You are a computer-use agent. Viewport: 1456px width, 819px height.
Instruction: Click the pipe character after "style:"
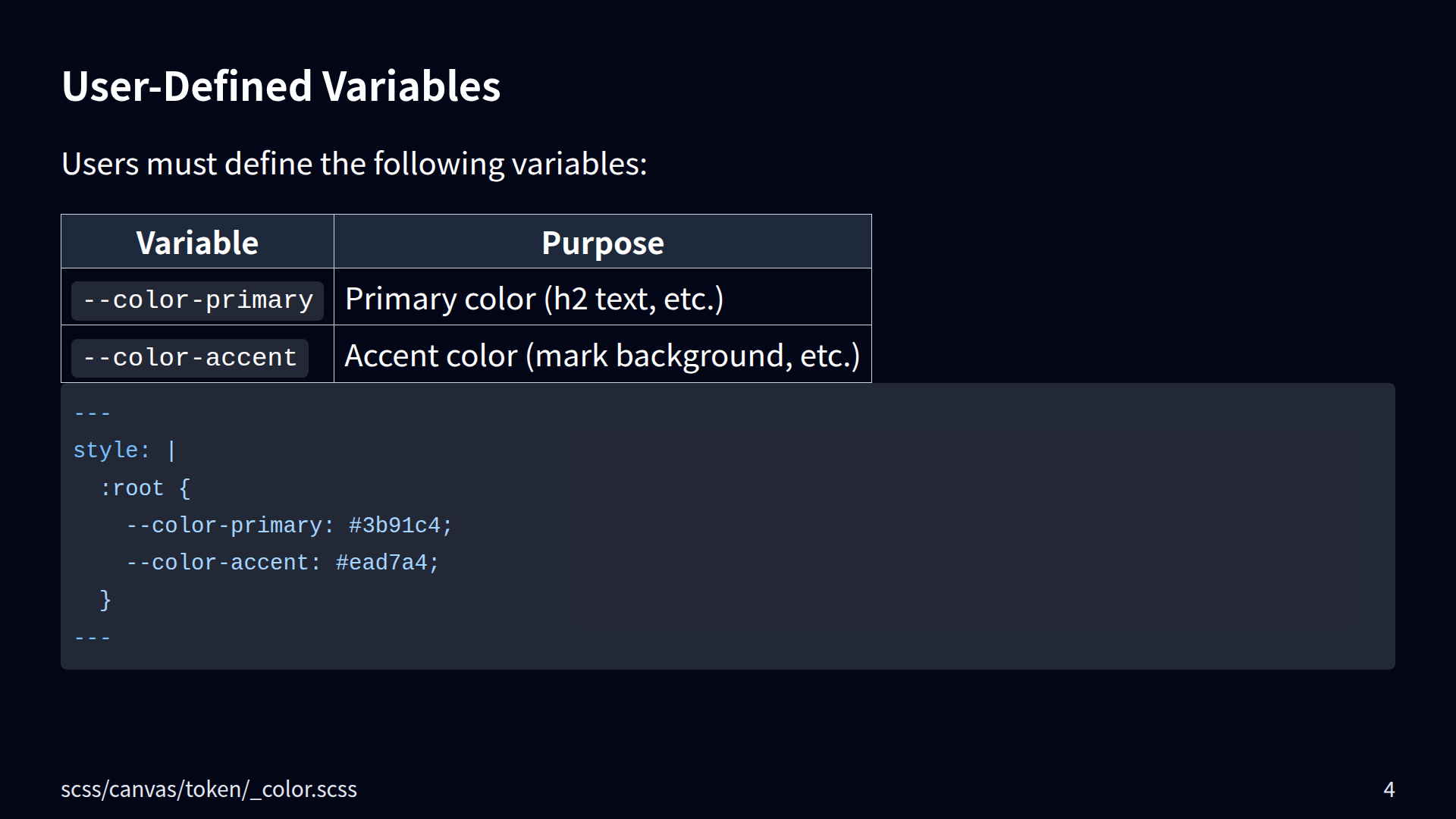coord(171,450)
